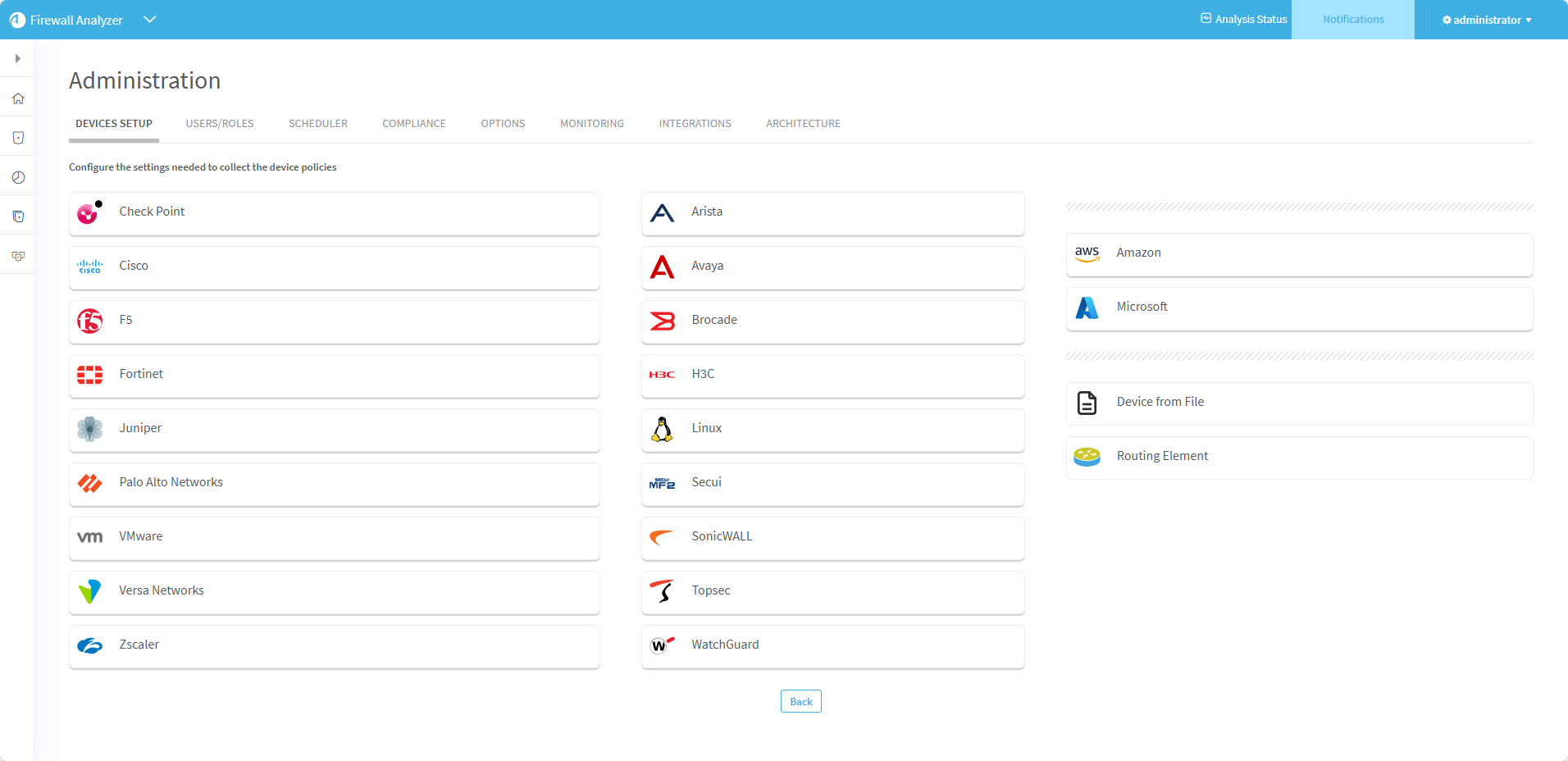Open the Notifications link
This screenshot has height=761, width=1568.
1352,20
